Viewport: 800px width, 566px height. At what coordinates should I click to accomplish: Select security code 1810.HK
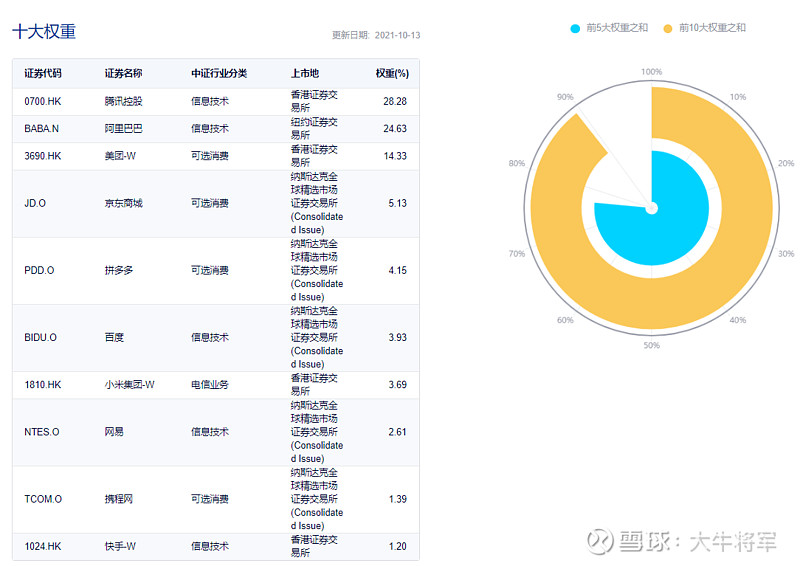click(x=43, y=385)
